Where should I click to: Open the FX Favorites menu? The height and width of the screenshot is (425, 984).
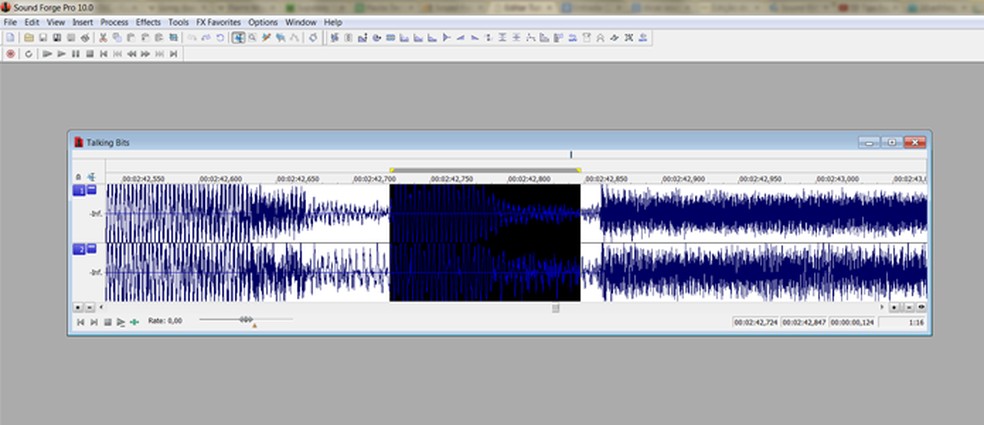[218, 22]
